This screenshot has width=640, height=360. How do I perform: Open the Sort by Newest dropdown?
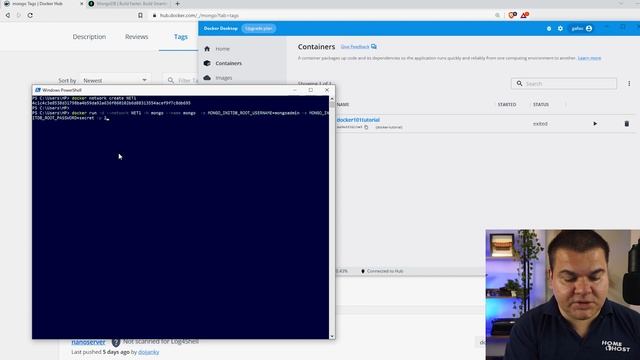(x=115, y=80)
